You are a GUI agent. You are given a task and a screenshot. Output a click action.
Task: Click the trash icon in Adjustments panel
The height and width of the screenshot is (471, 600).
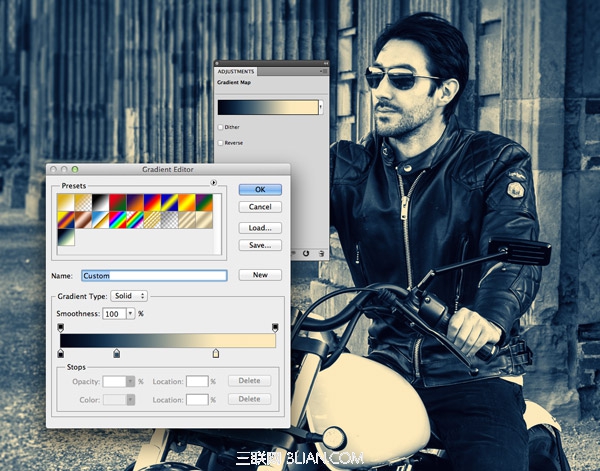[321, 253]
